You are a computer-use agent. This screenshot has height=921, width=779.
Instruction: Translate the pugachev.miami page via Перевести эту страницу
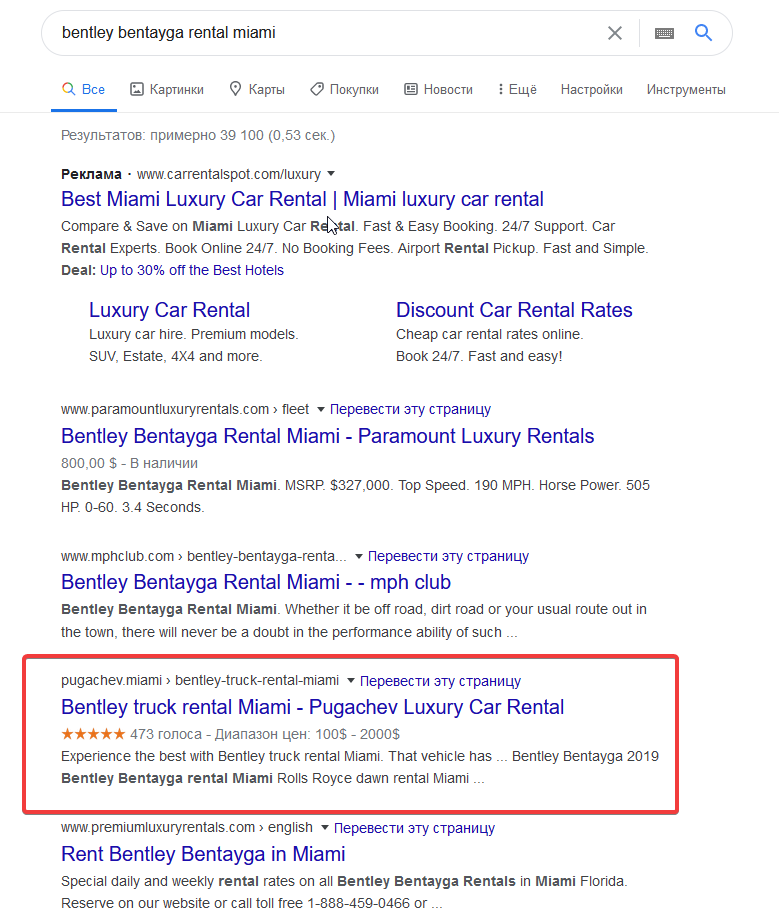440,681
